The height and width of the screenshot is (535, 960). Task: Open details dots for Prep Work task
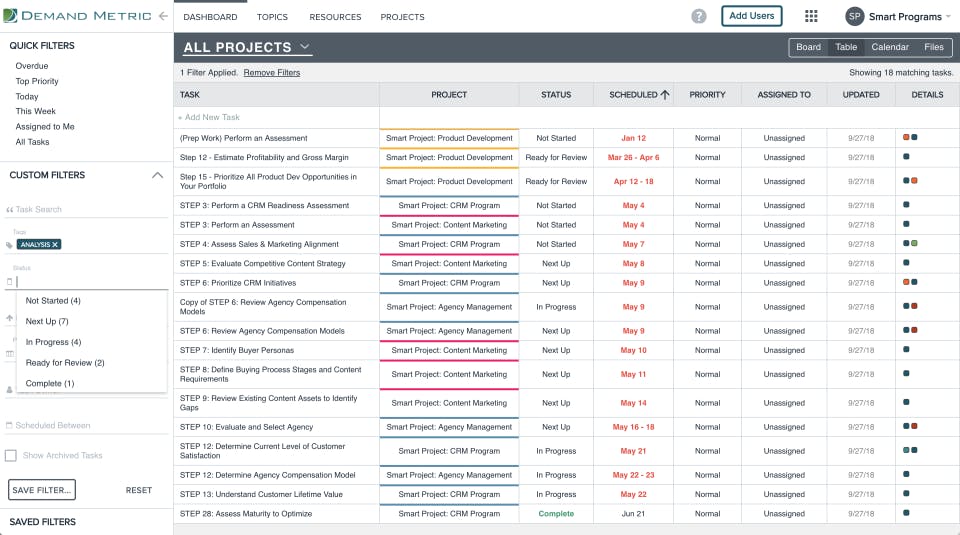(910, 138)
